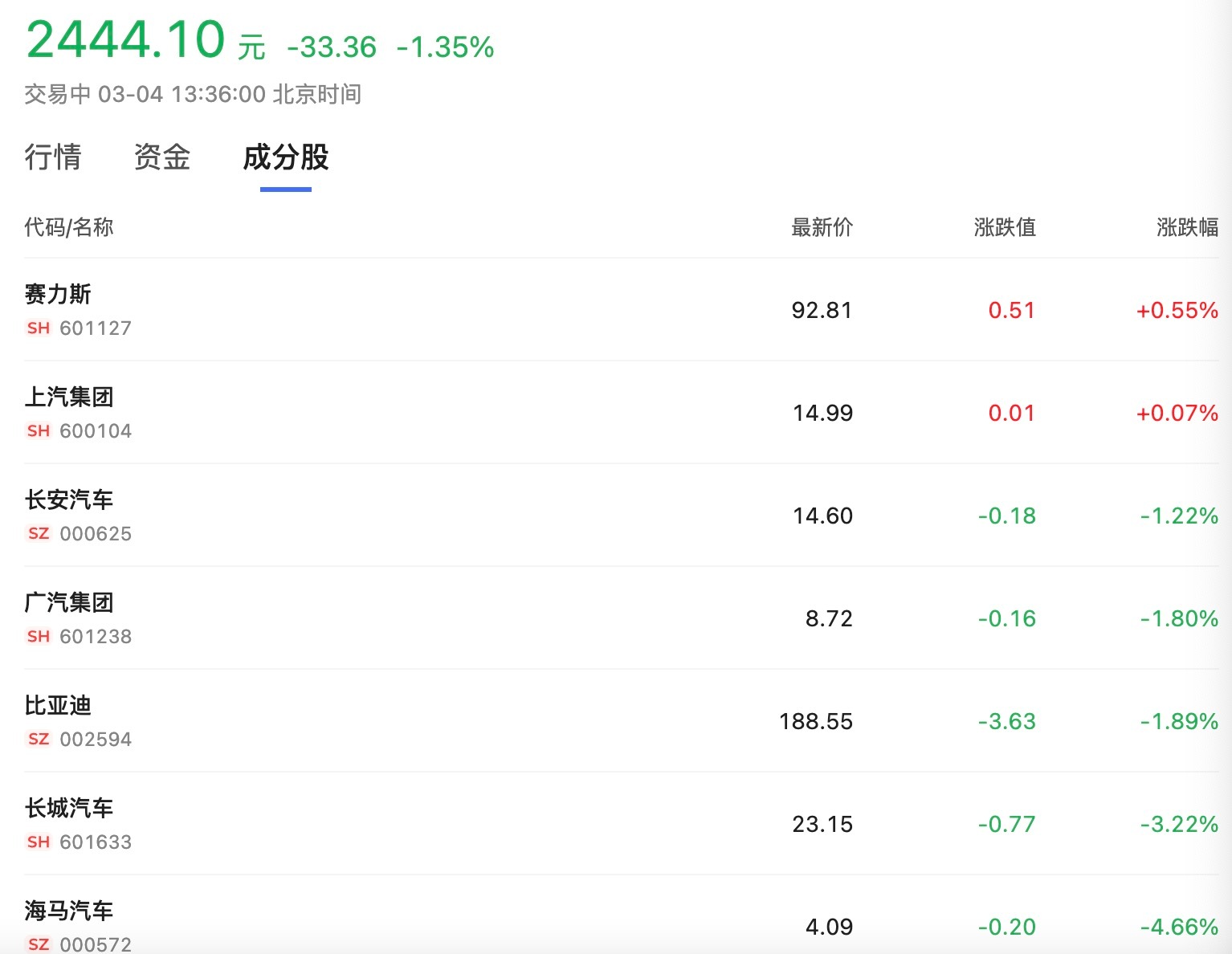Image resolution: width=1232 pixels, height=954 pixels.
Task: Sort by 最新价 column header
Action: (x=822, y=227)
